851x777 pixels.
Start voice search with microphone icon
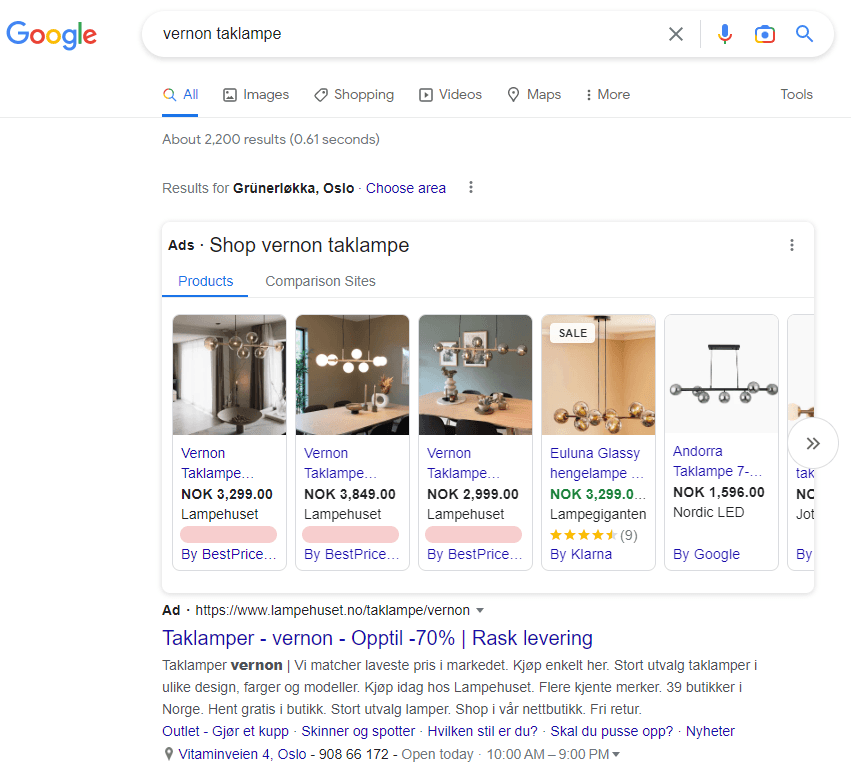tap(725, 34)
